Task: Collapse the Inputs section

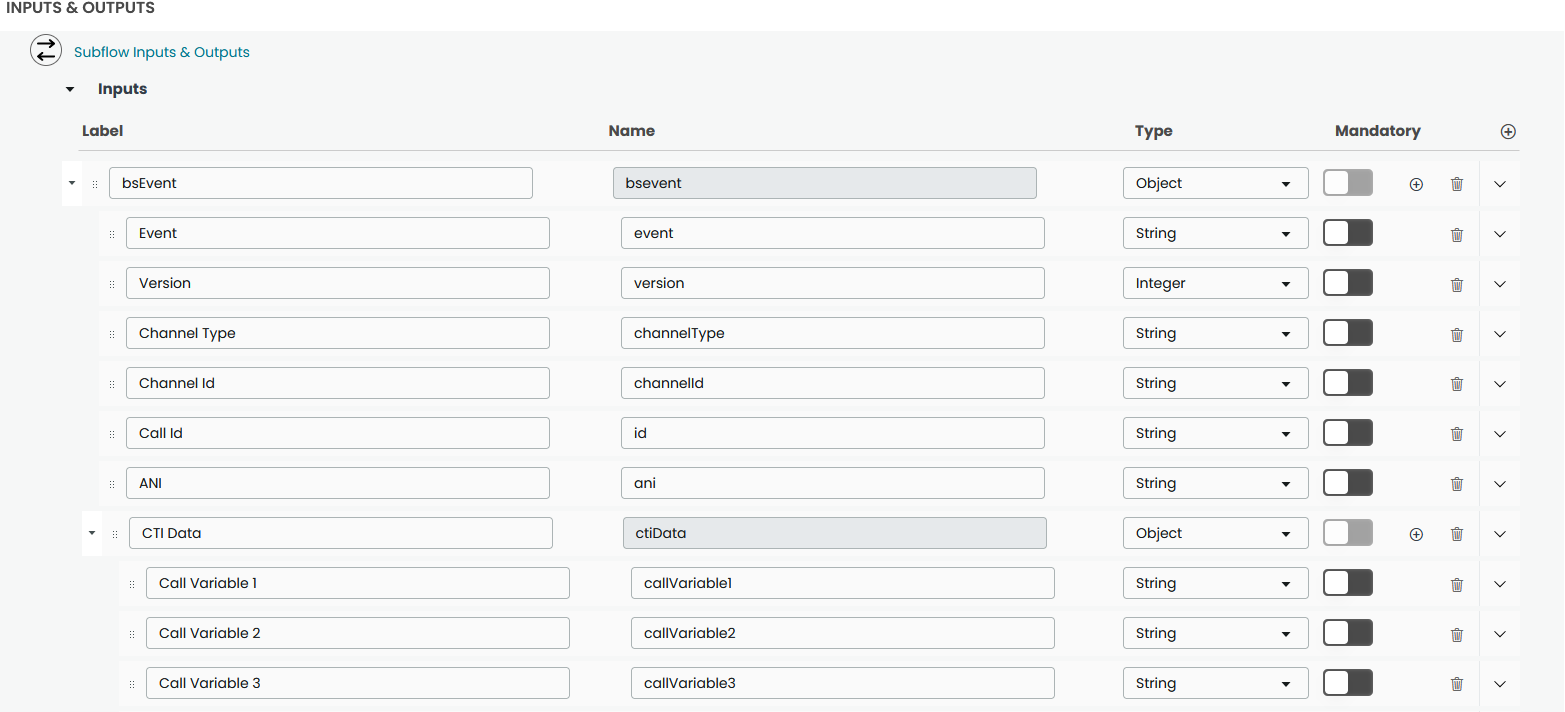Action: point(70,89)
